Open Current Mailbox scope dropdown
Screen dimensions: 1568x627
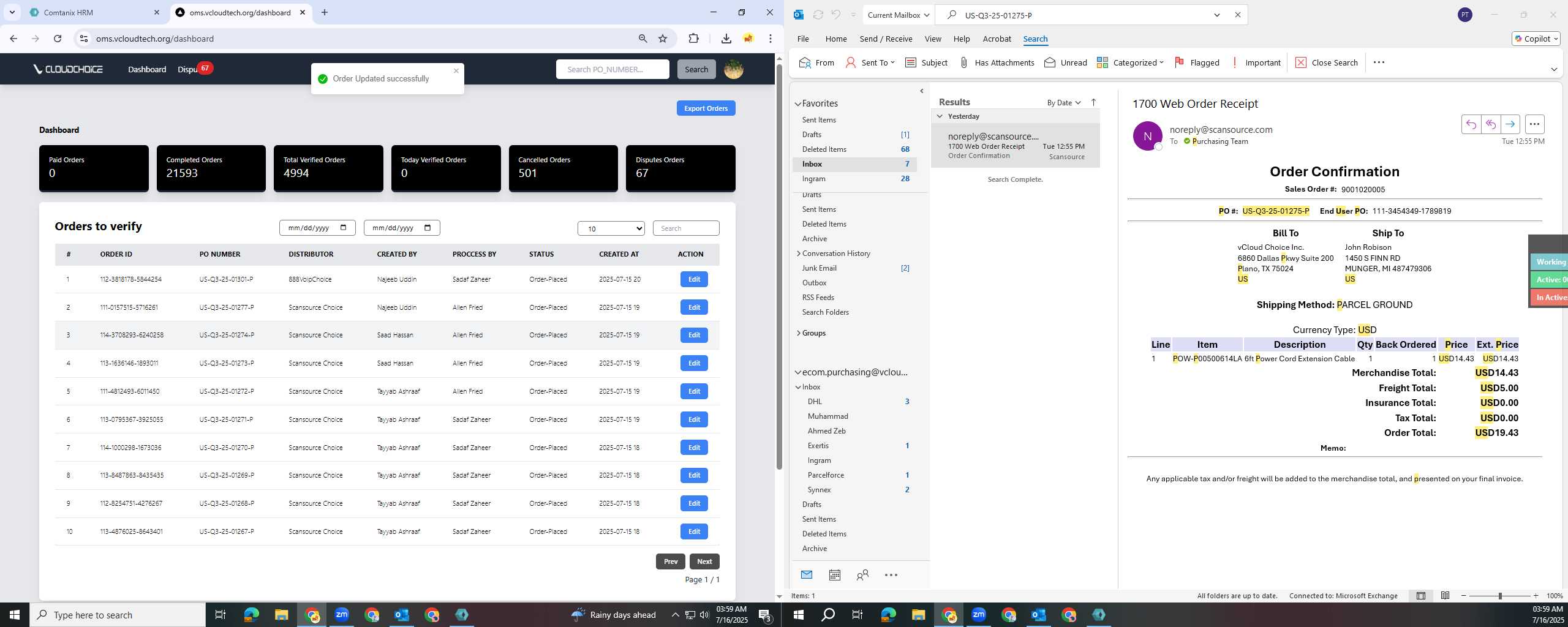pos(899,15)
